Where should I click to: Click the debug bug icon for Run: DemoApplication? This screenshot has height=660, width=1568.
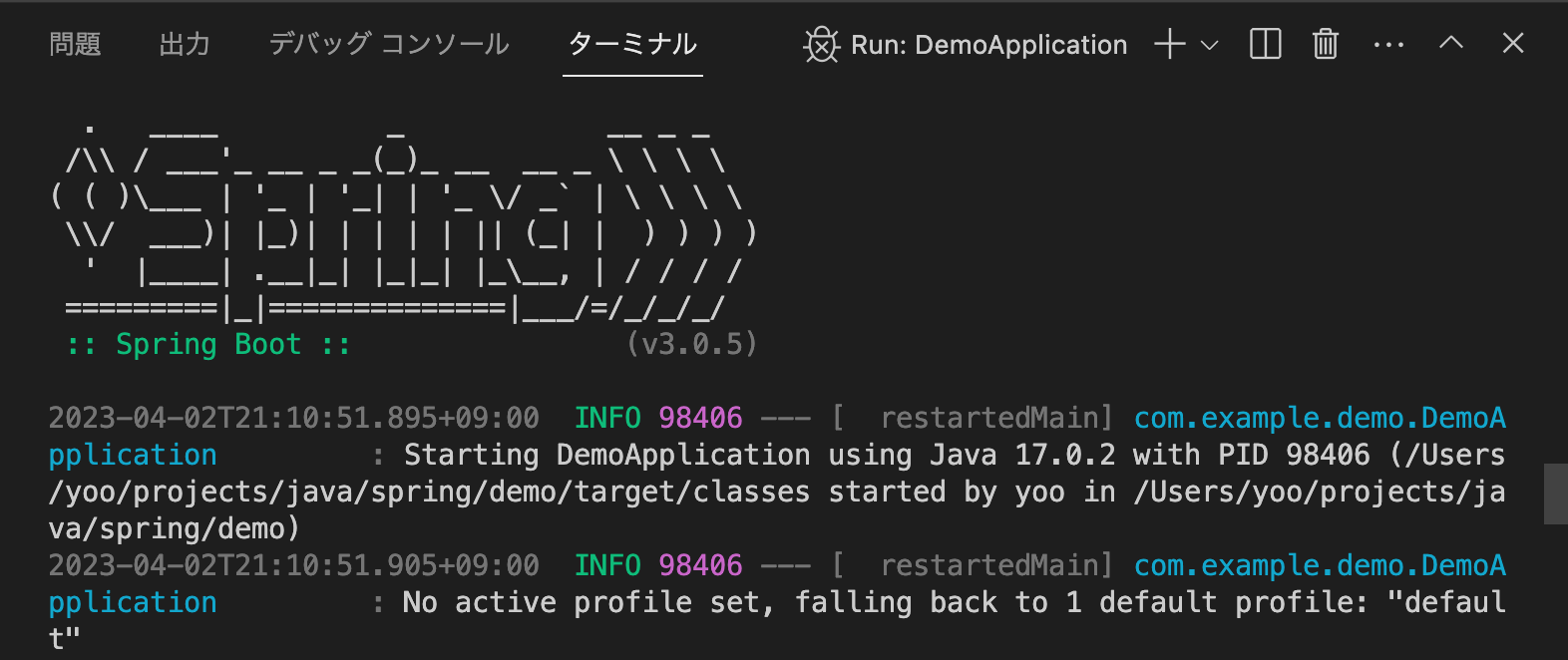point(822,45)
